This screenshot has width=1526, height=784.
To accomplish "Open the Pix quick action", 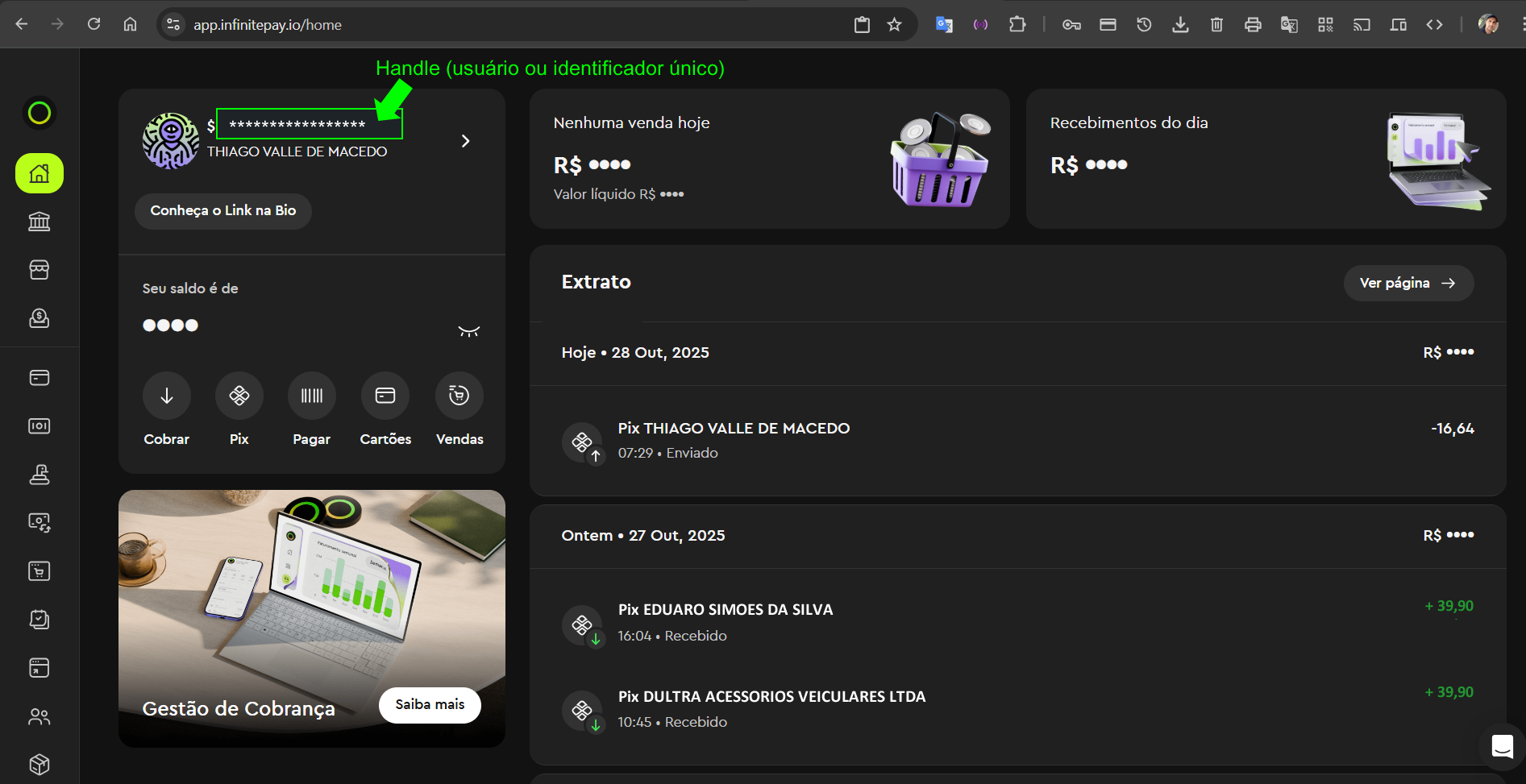I will pos(239,396).
